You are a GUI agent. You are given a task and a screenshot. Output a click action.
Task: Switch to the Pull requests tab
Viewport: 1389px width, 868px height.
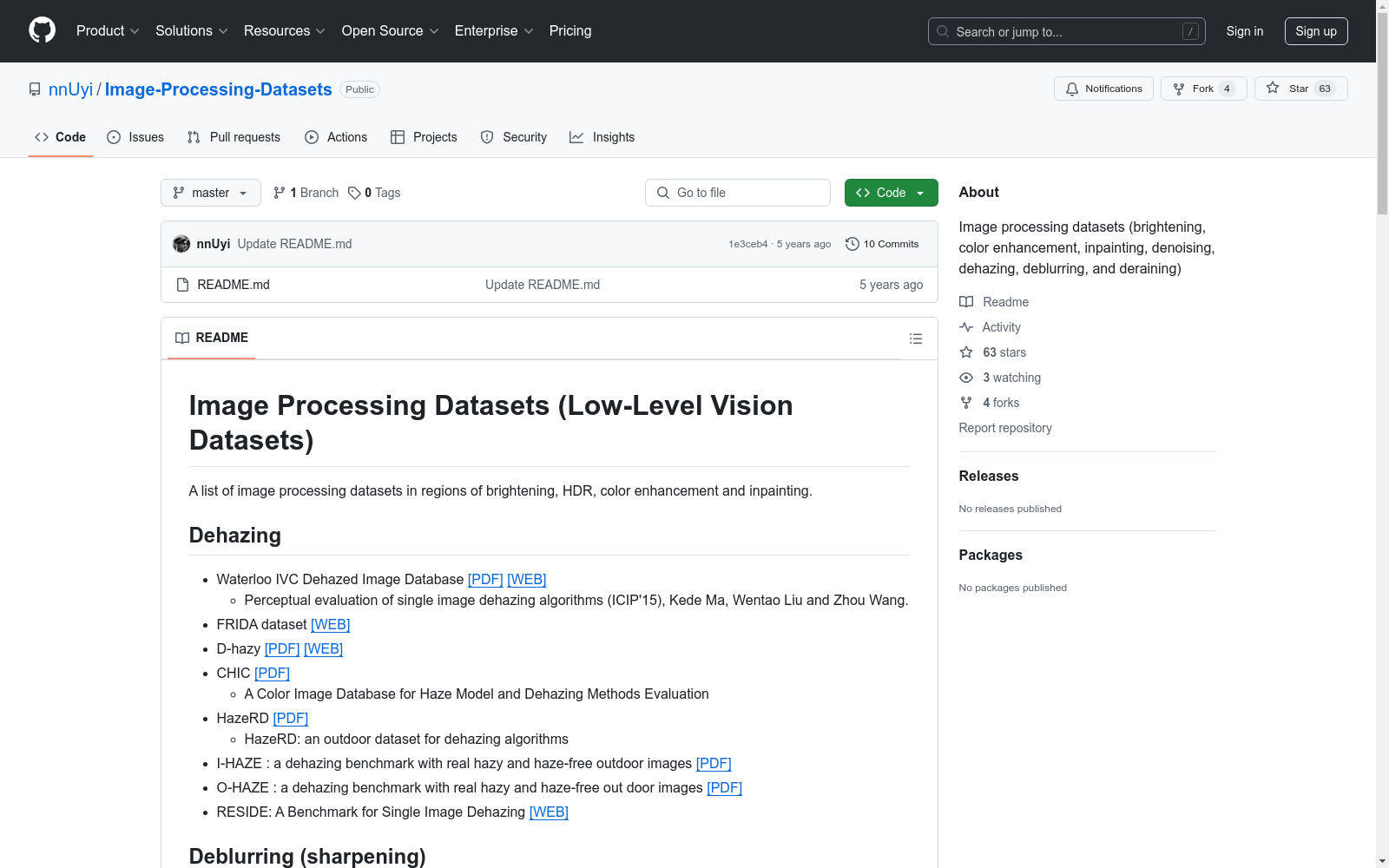pos(234,137)
